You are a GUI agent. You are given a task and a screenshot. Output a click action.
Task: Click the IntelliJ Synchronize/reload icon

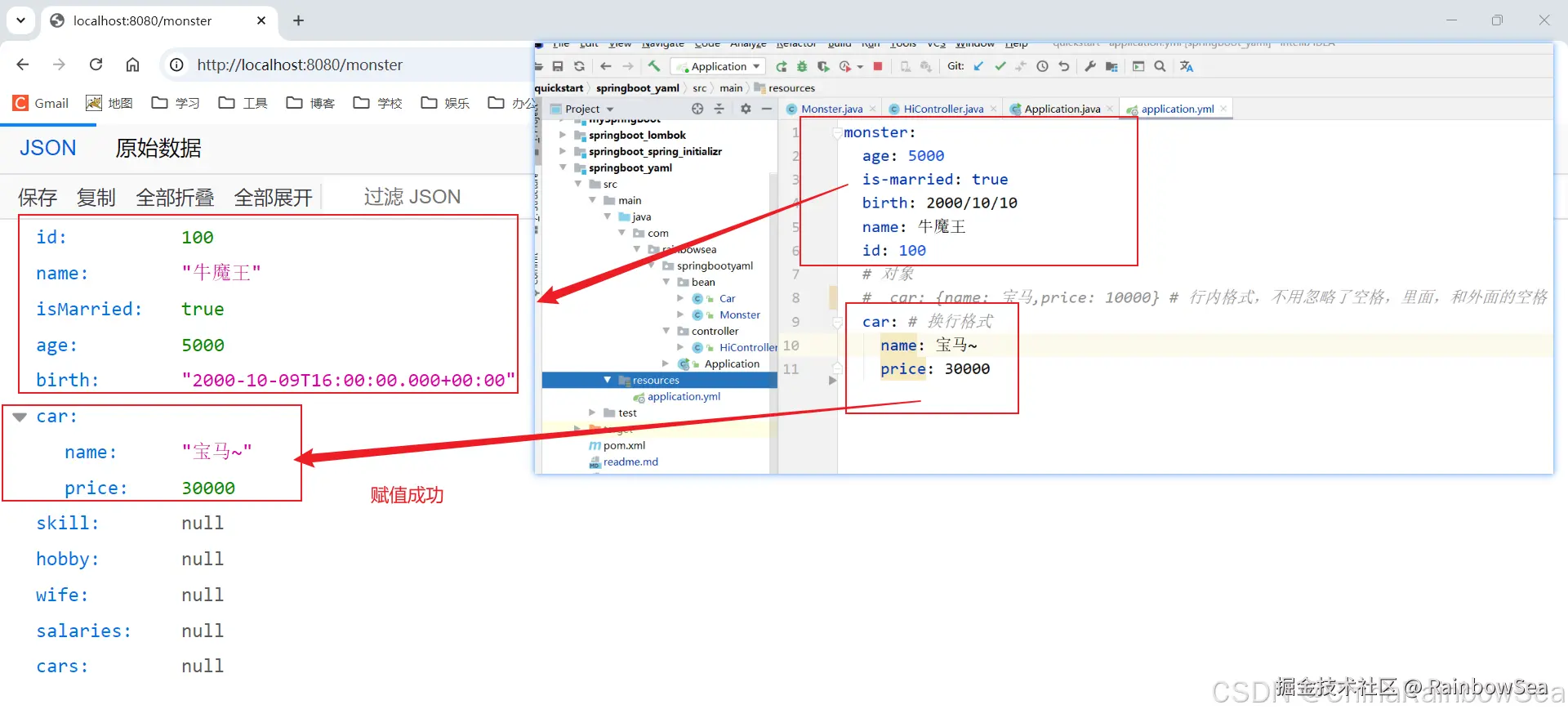point(579,66)
